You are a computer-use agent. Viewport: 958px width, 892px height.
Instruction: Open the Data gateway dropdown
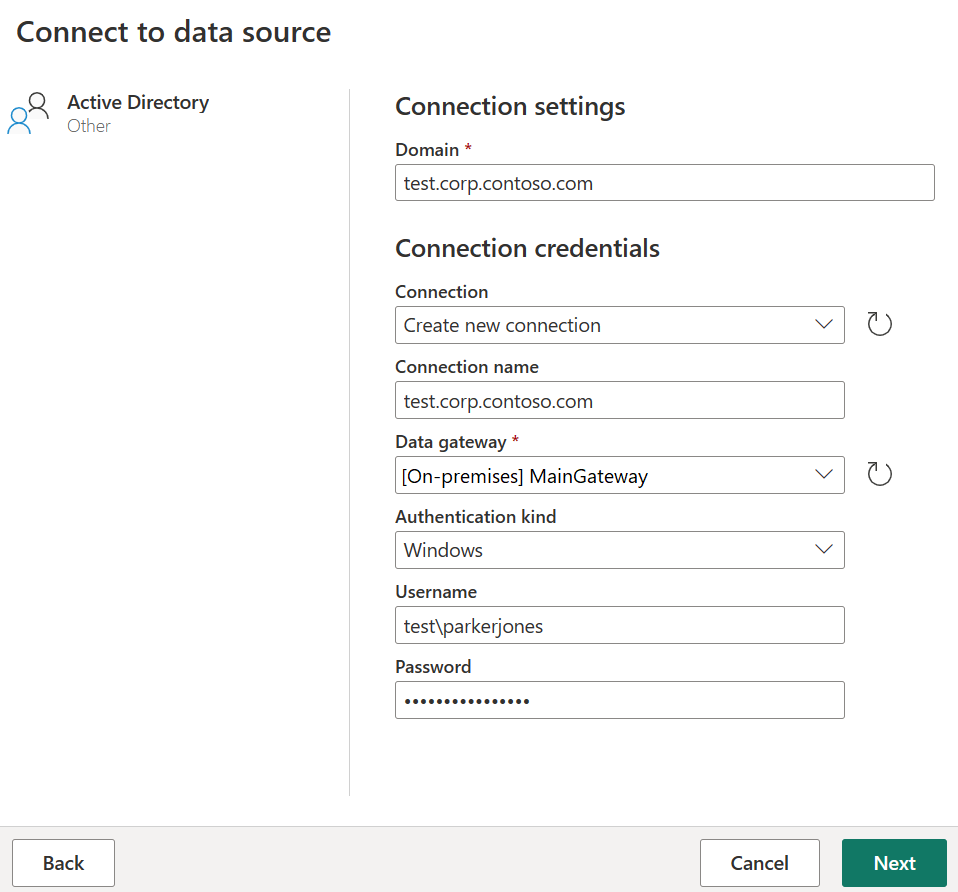(619, 475)
